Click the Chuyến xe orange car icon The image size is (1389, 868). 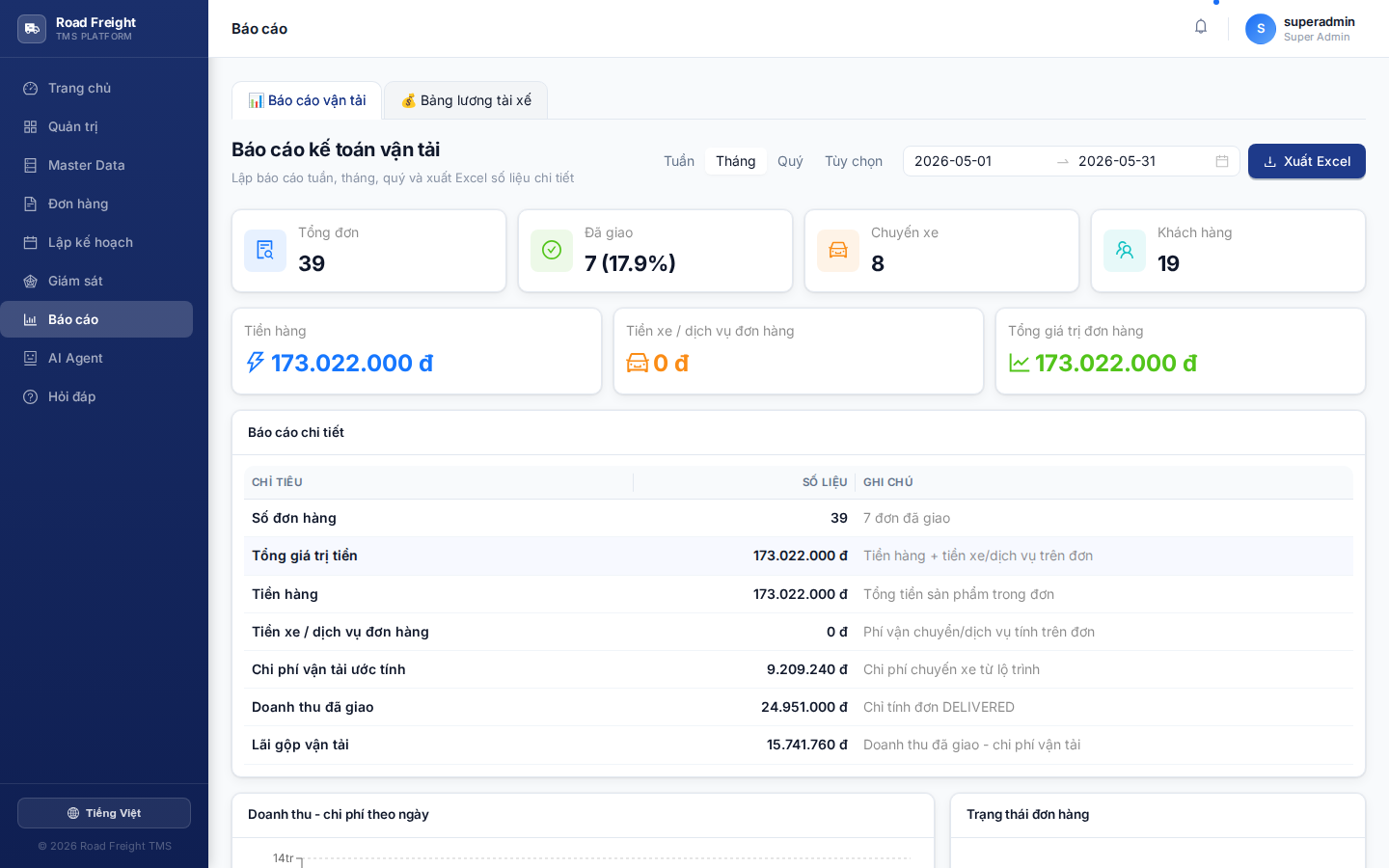[838, 251]
